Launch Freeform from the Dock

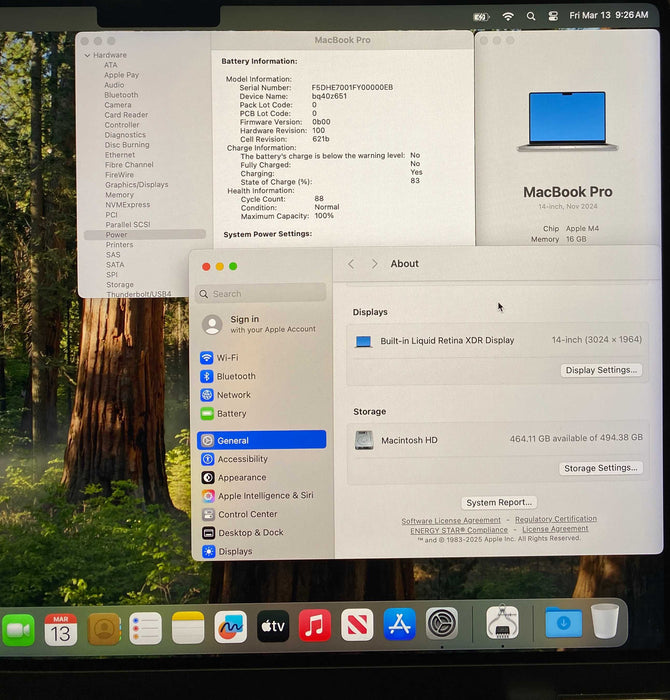pyautogui.click(x=230, y=627)
